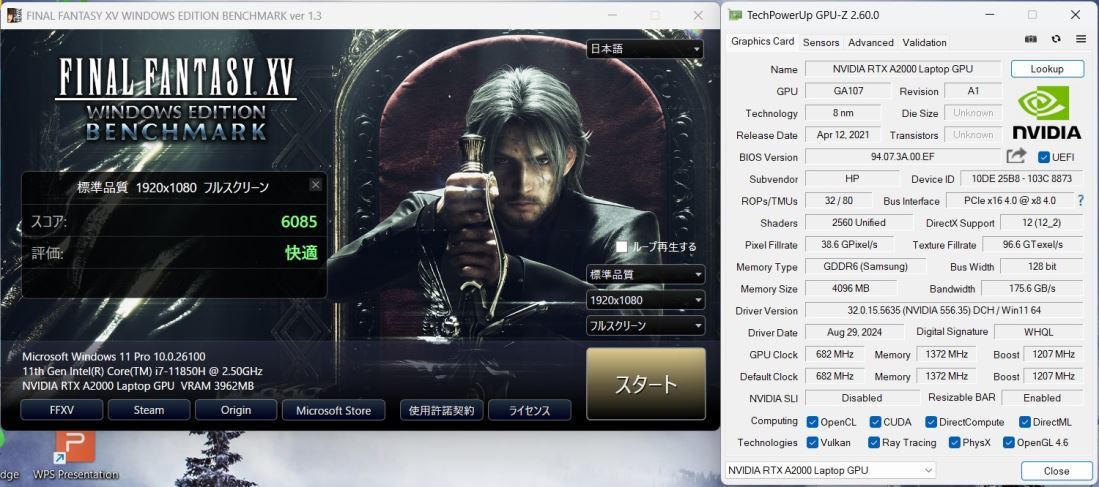Click GPU-Z title bar app icon

(735, 15)
